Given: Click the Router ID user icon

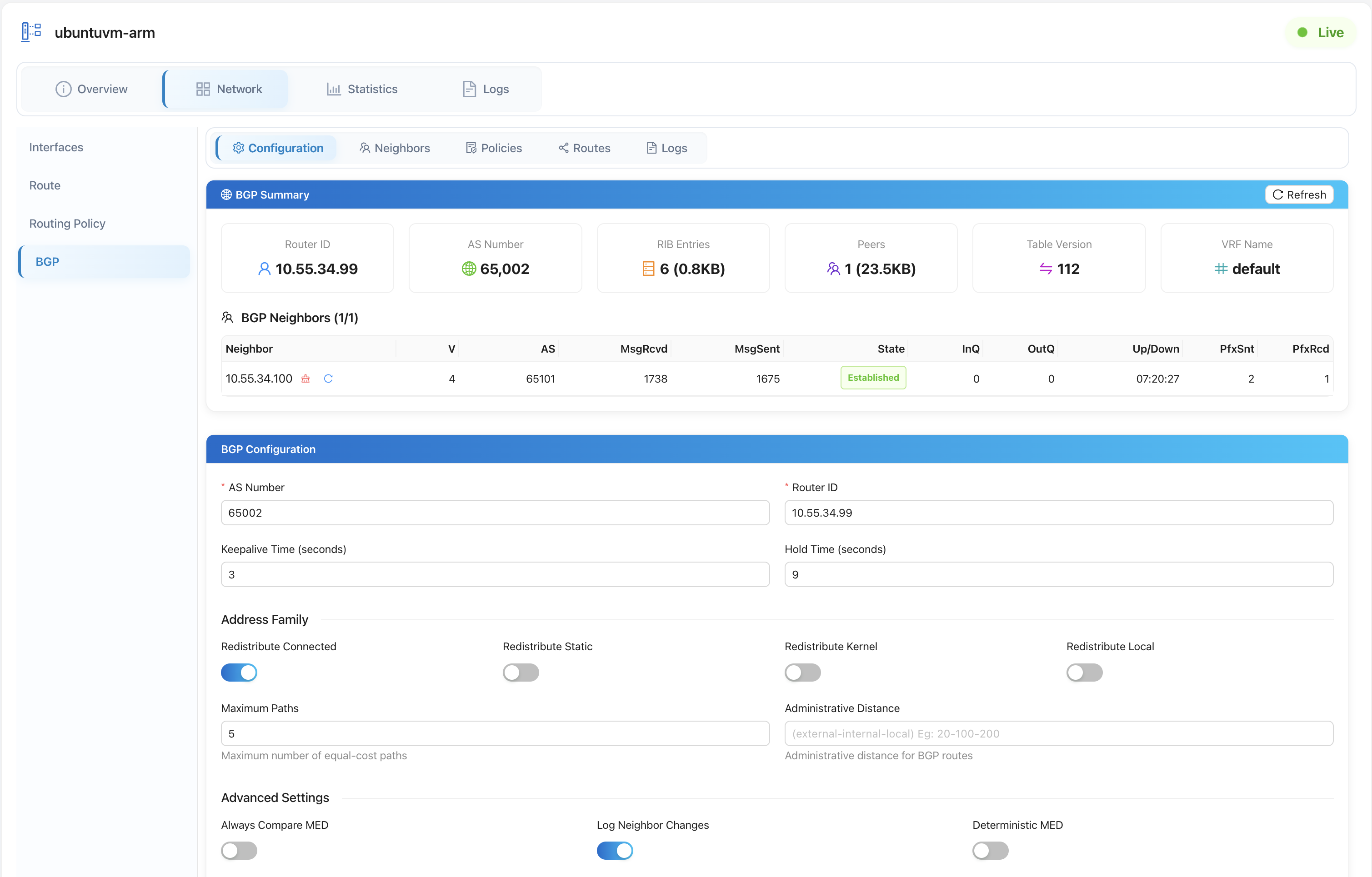Looking at the screenshot, I should point(265,269).
